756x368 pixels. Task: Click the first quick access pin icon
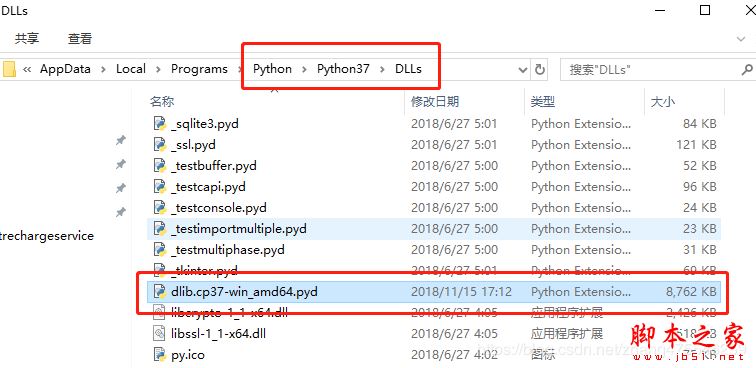(x=121, y=140)
